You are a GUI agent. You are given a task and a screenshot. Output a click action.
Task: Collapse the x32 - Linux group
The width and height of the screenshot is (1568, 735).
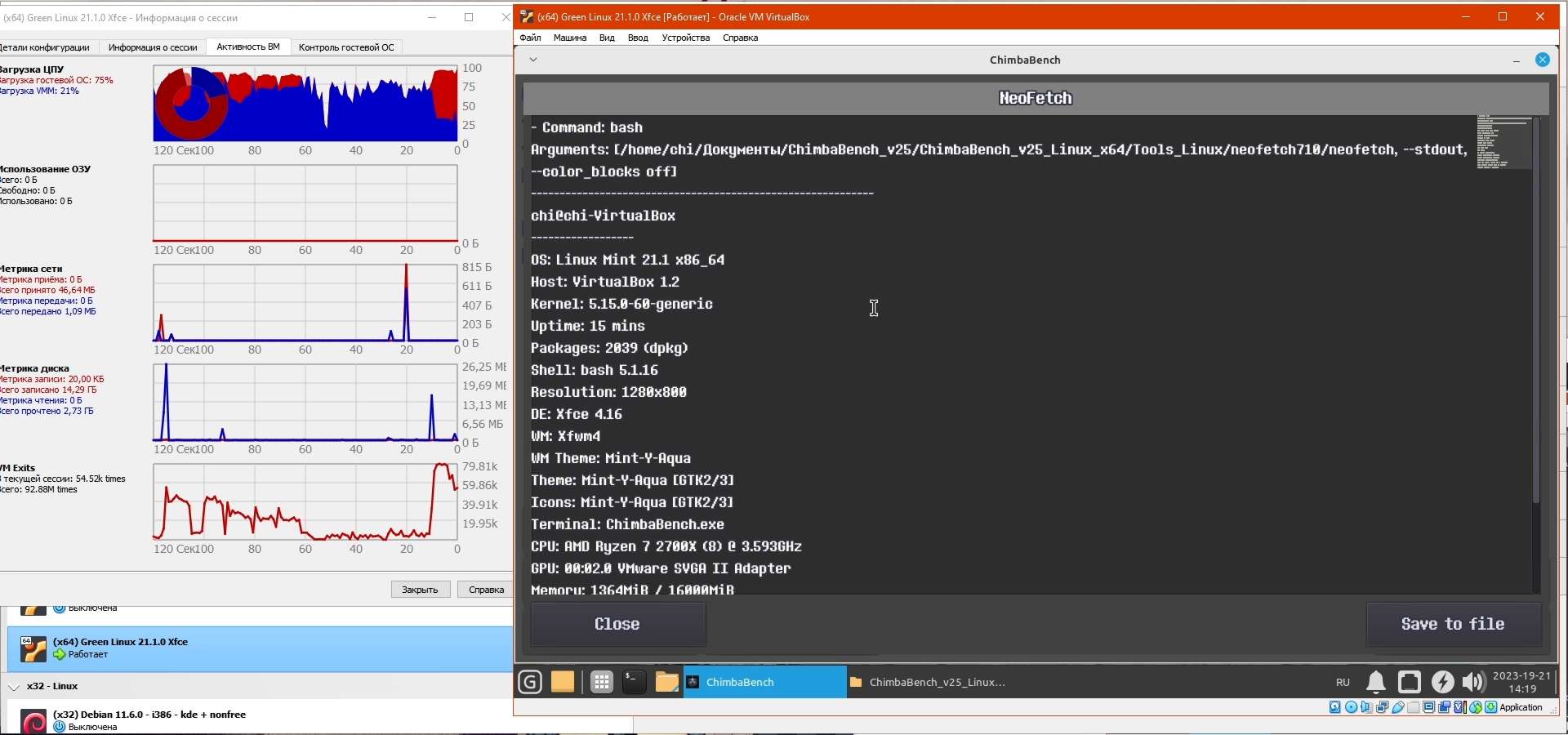pyautogui.click(x=14, y=687)
